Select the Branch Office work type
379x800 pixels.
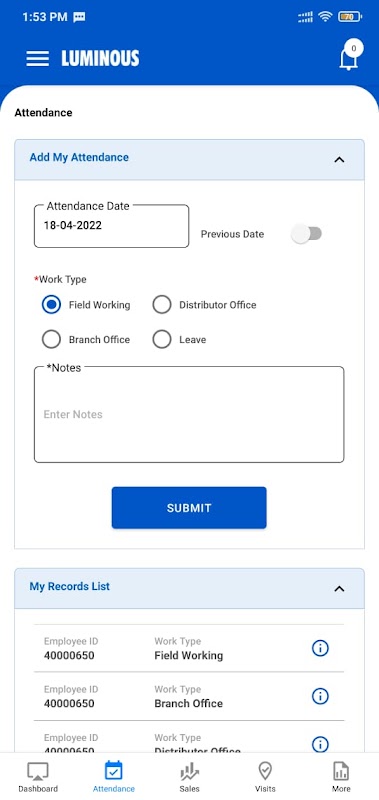click(52, 340)
